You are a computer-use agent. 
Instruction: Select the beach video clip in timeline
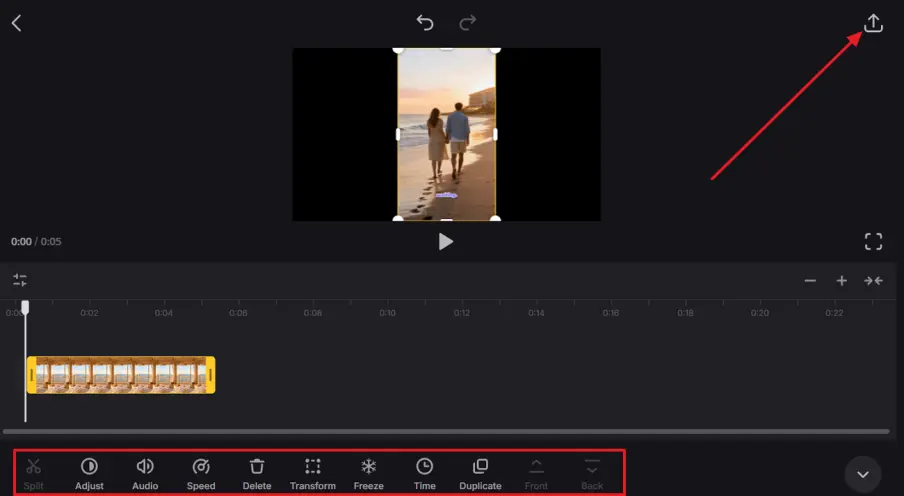point(121,375)
